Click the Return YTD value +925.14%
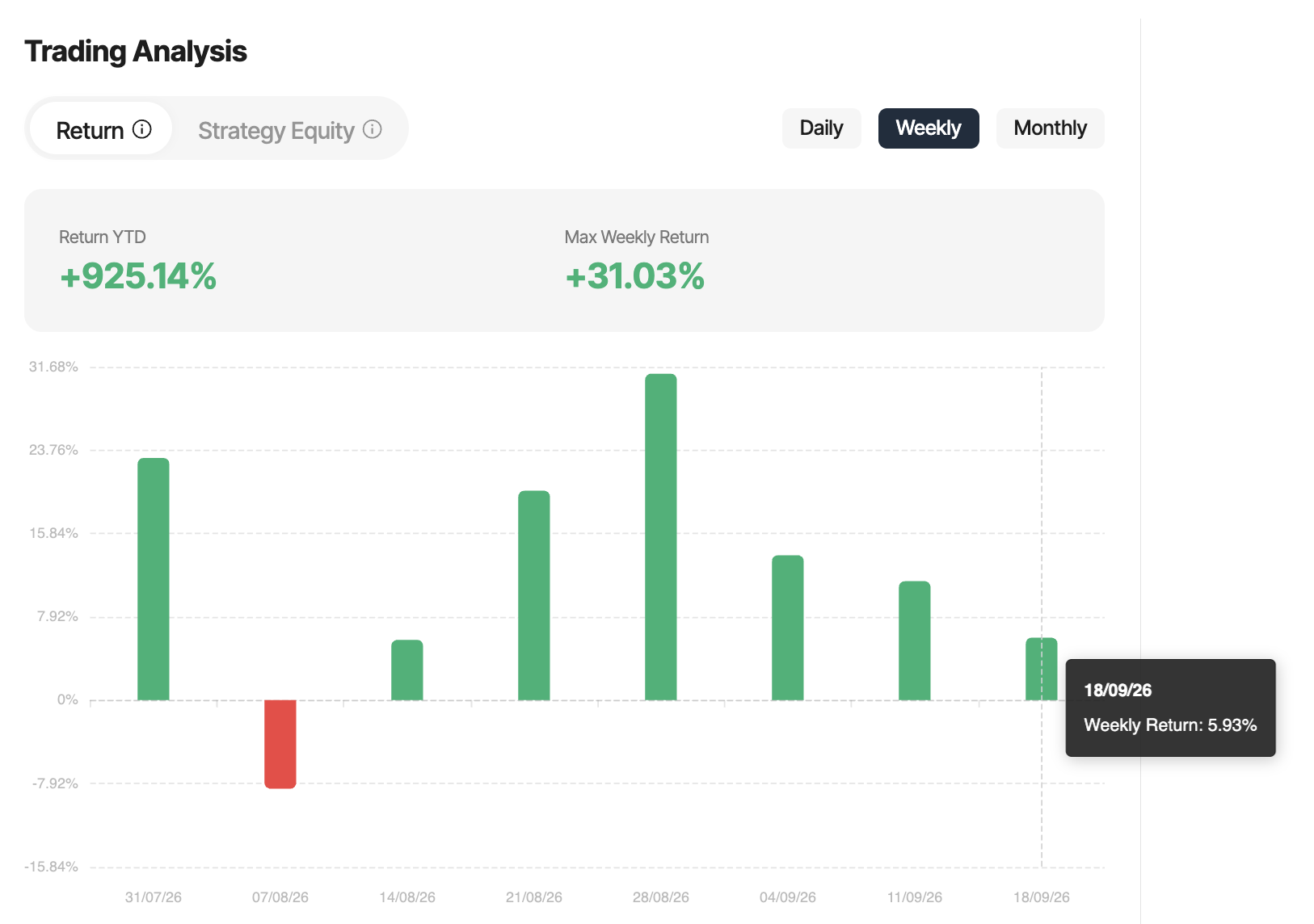 coord(138,276)
